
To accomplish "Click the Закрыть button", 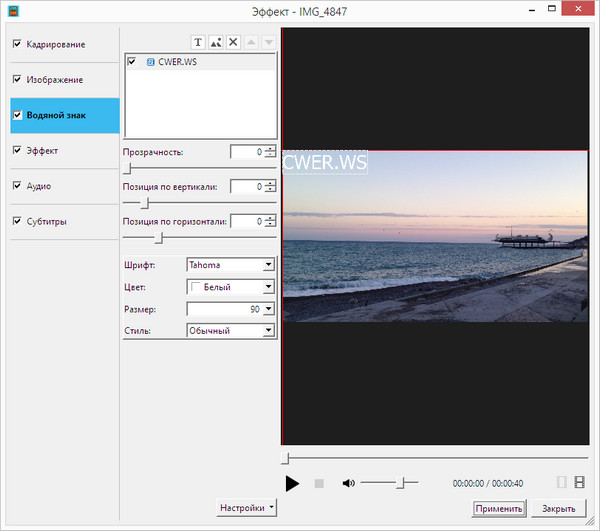I will tap(558, 508).
